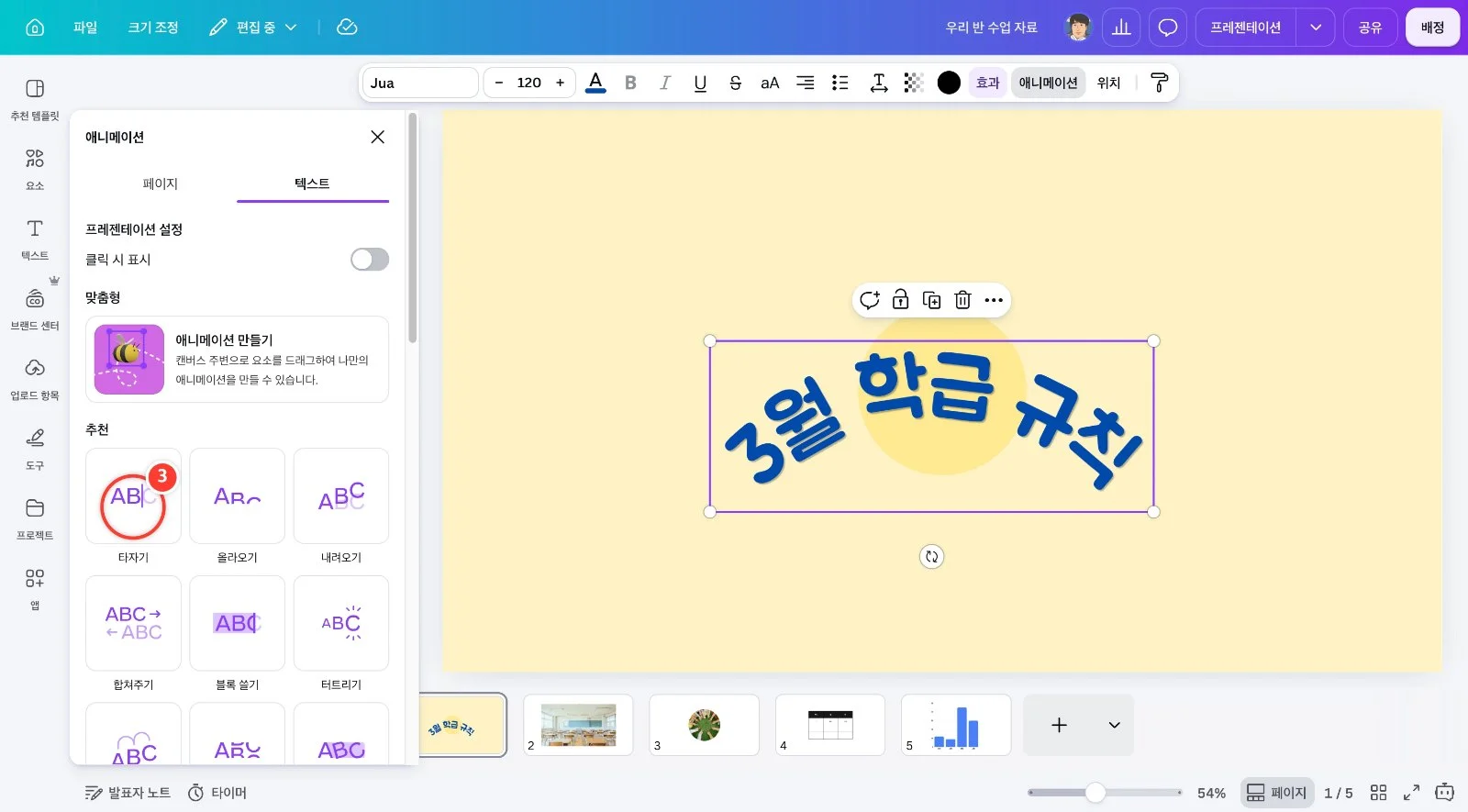This screenshot has width=1468, height=812.
Task: Toggle bold formatting
Action: [x=630, y=83]
